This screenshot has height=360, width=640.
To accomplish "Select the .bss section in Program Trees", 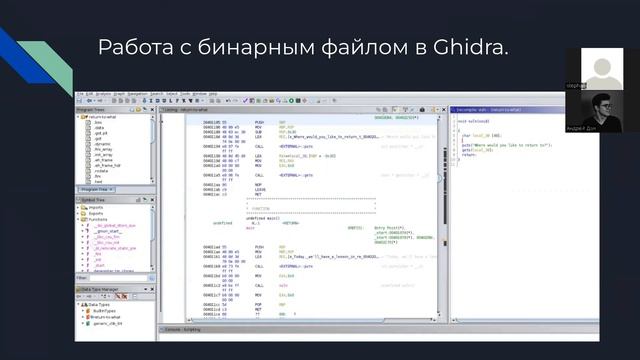I will coord(98,122).
